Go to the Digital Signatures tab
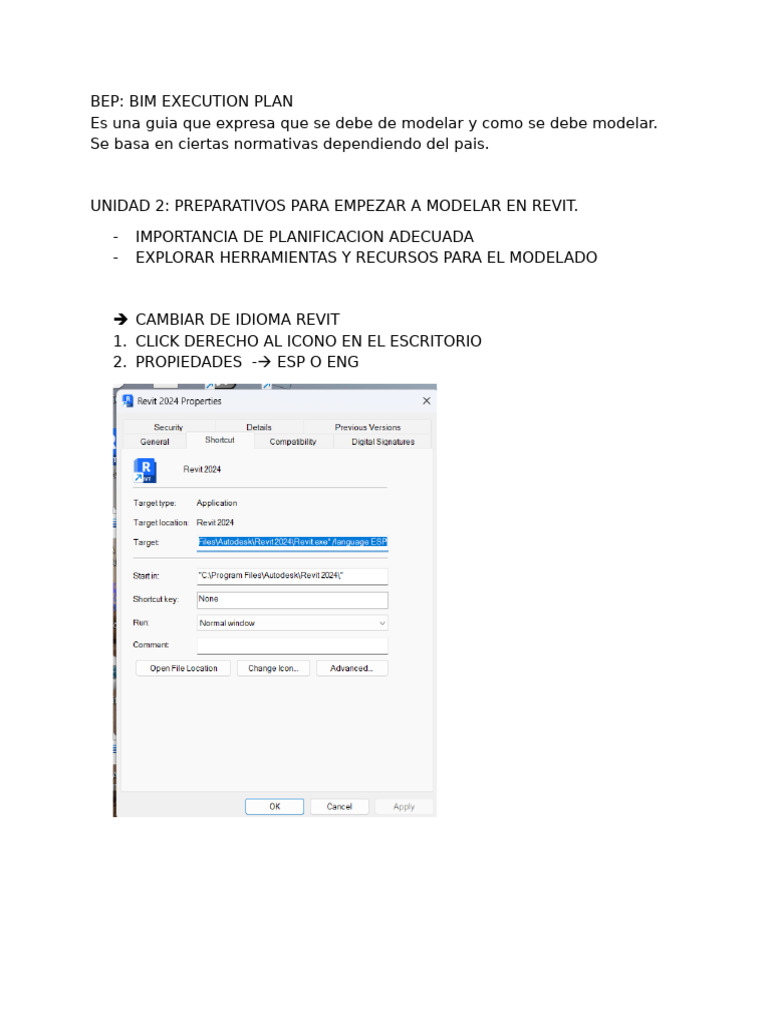768x1024 pixels. coord(383,442)
